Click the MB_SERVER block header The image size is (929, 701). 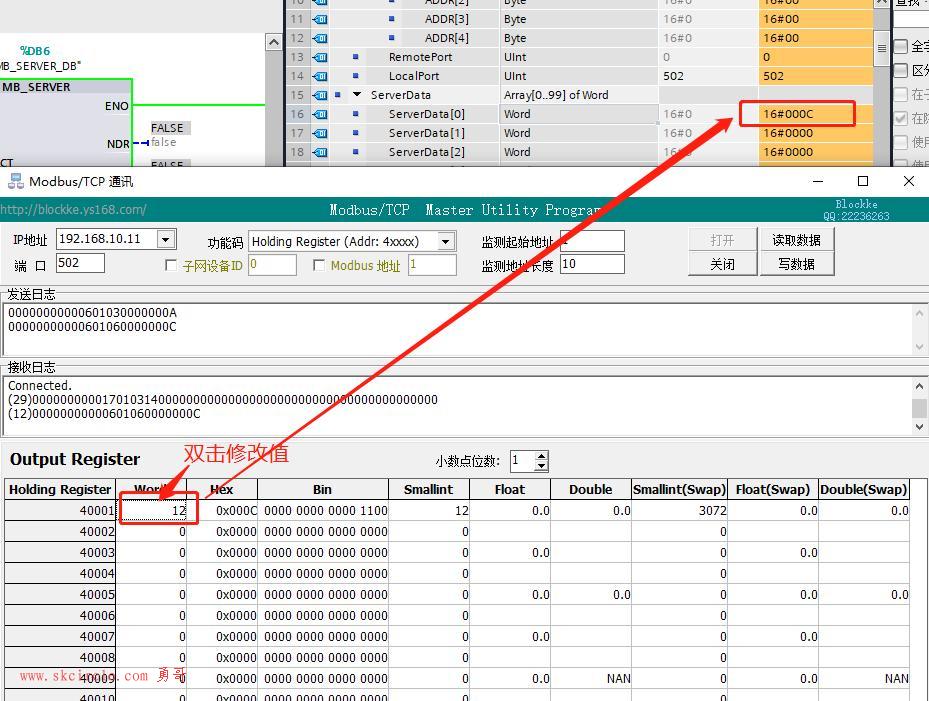pos(65,87)
